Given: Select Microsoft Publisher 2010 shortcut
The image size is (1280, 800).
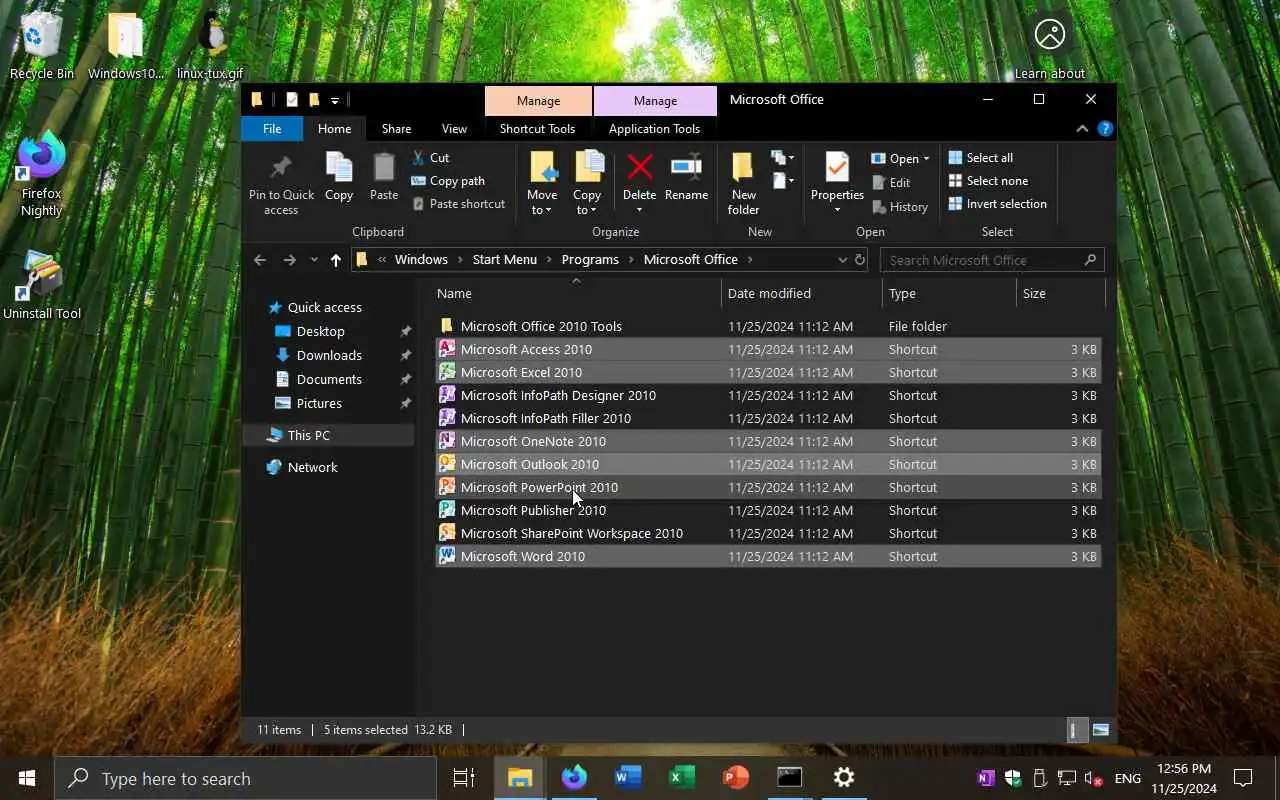Looking at the screenshot, I should (768, 511).
